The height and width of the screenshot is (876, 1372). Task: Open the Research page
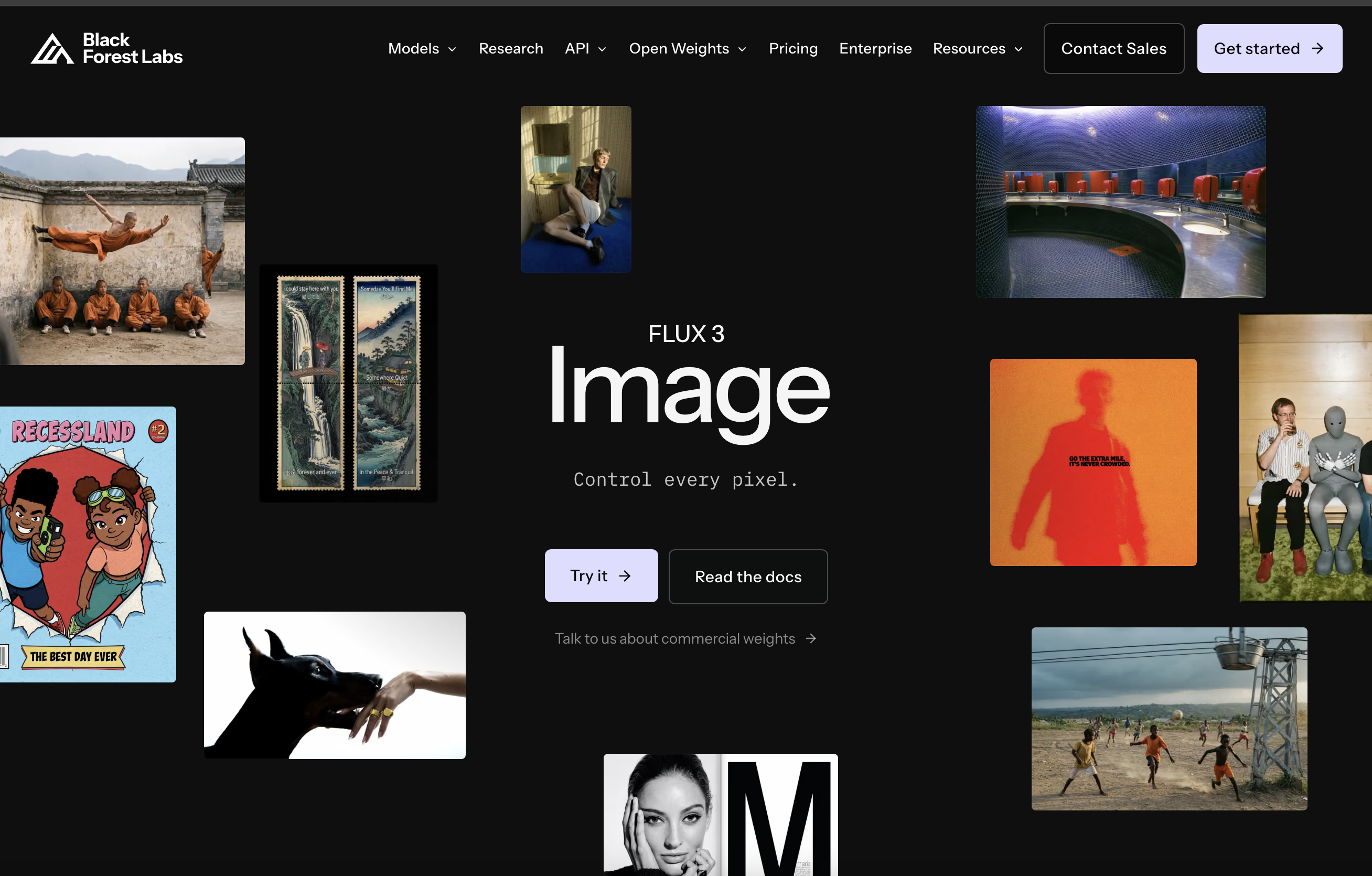510,48
